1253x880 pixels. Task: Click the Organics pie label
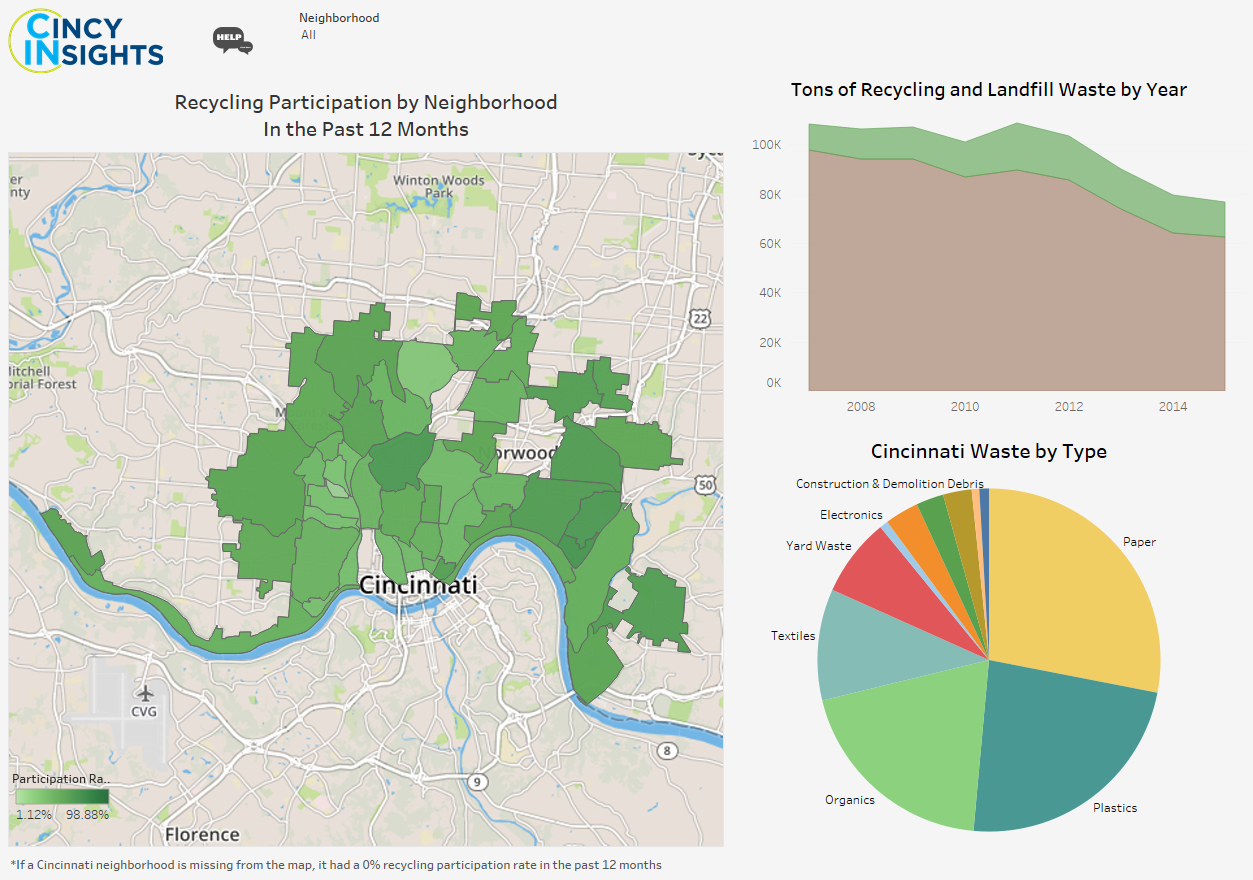[x=850, y=800]
